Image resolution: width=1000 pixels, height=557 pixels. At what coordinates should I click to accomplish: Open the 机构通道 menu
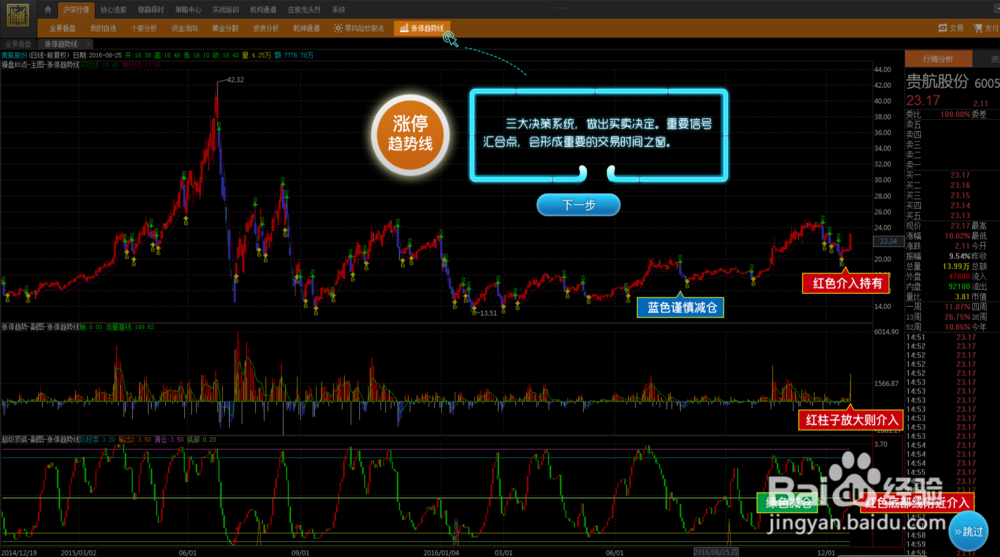263,10
